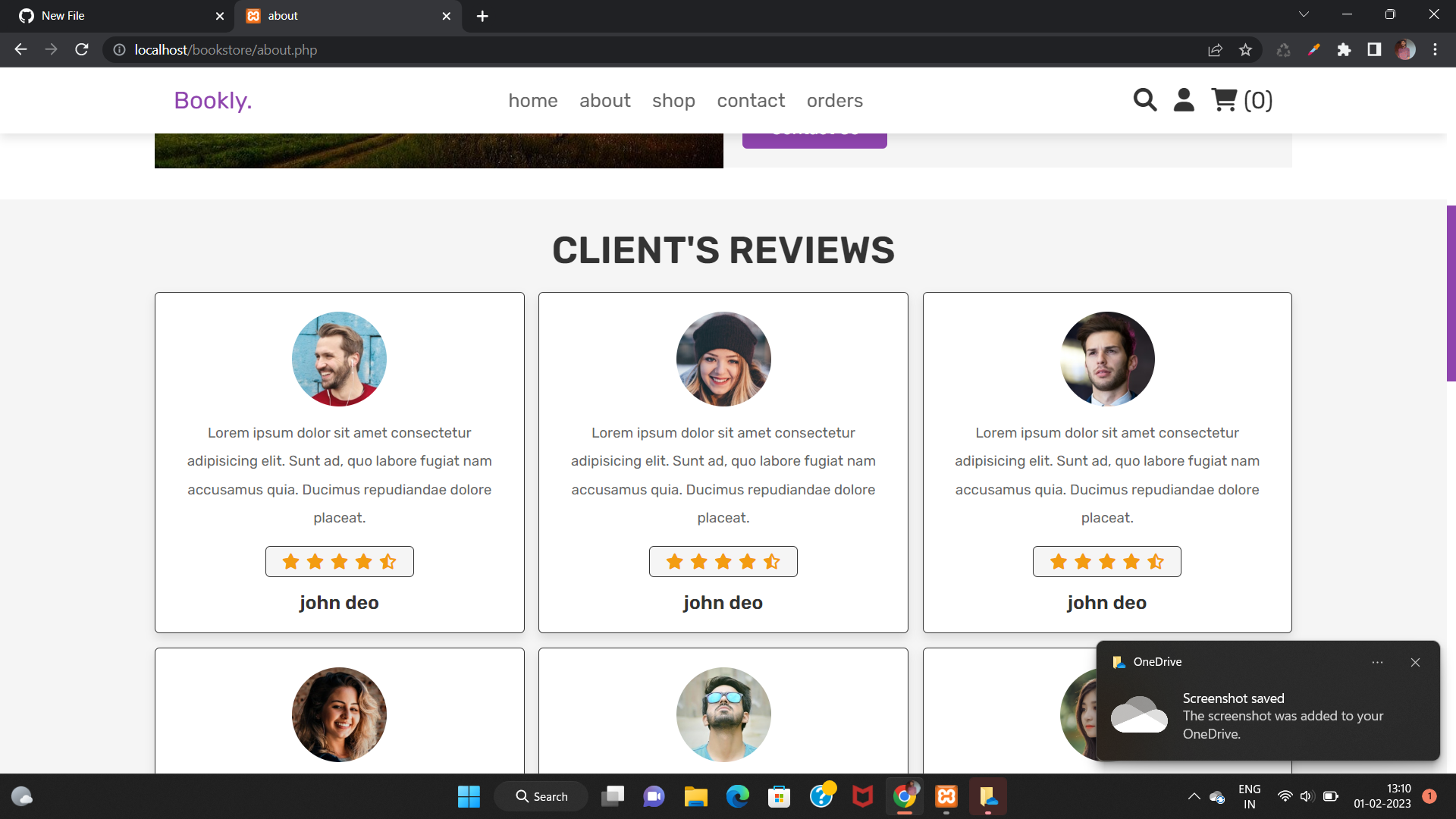Viewport: 1456px width, 819px height.
Task: Click the beanie woman's review photo
Action: tap(723, 359)
